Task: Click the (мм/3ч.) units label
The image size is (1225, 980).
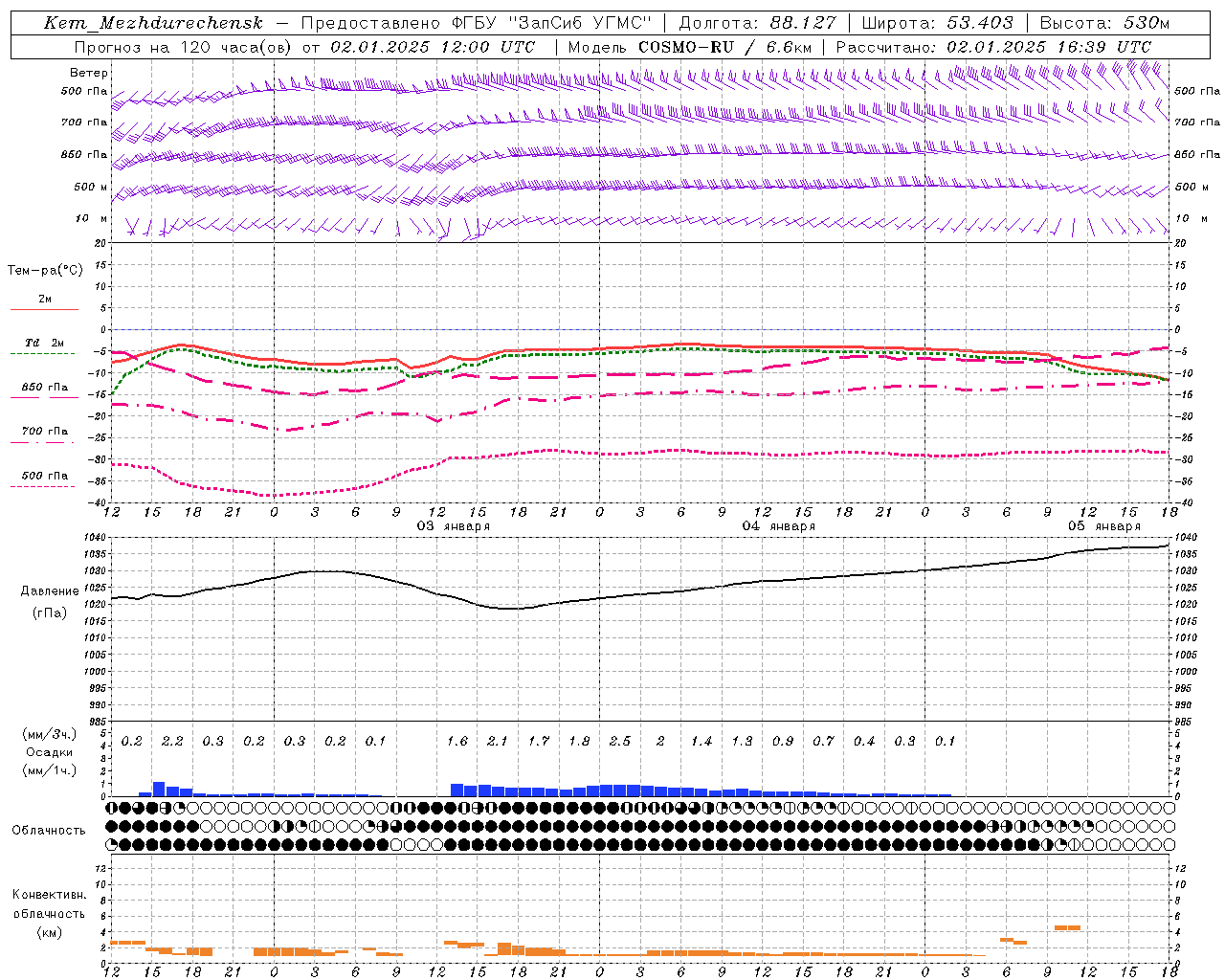Action: click(50, 734)
